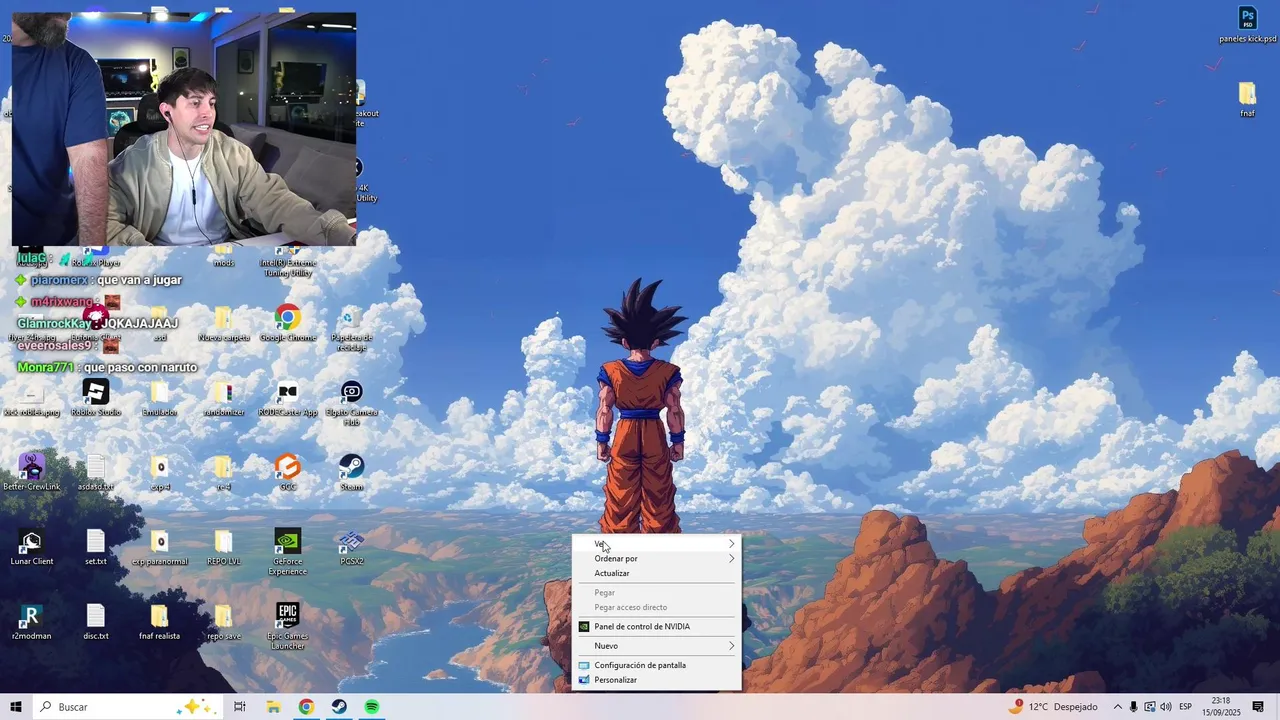
Task: Select the Roblox Studio desktop icon
Action: tap(96, 398)
